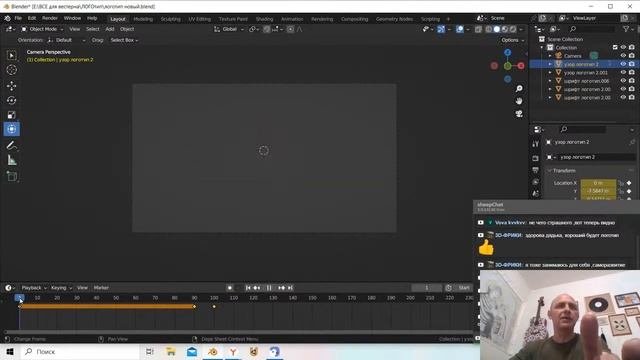Viewport: 640px width, 360px height.
Task: Select the Rotate tool
Action: point(11,100)
